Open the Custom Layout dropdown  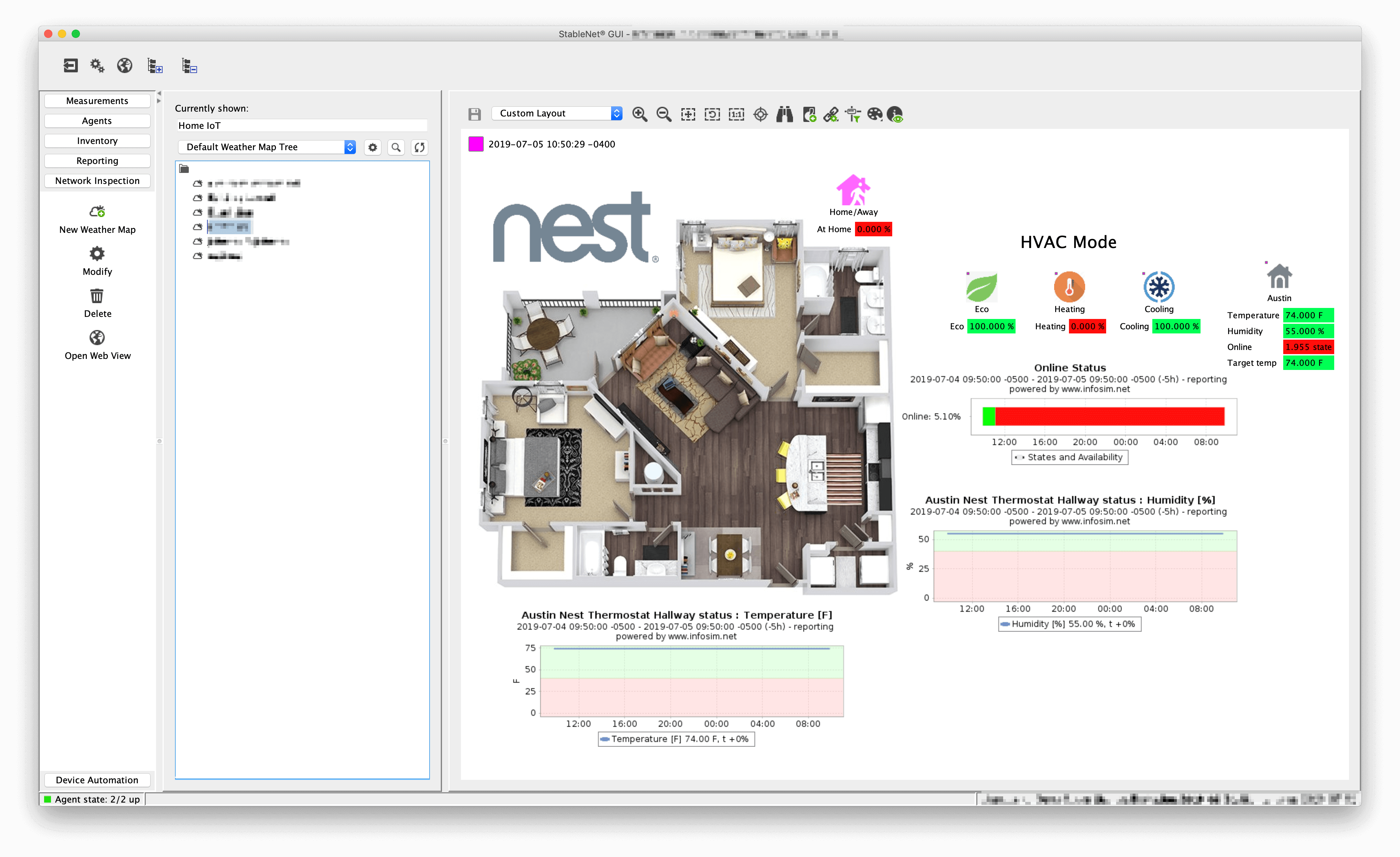(557, 114)
